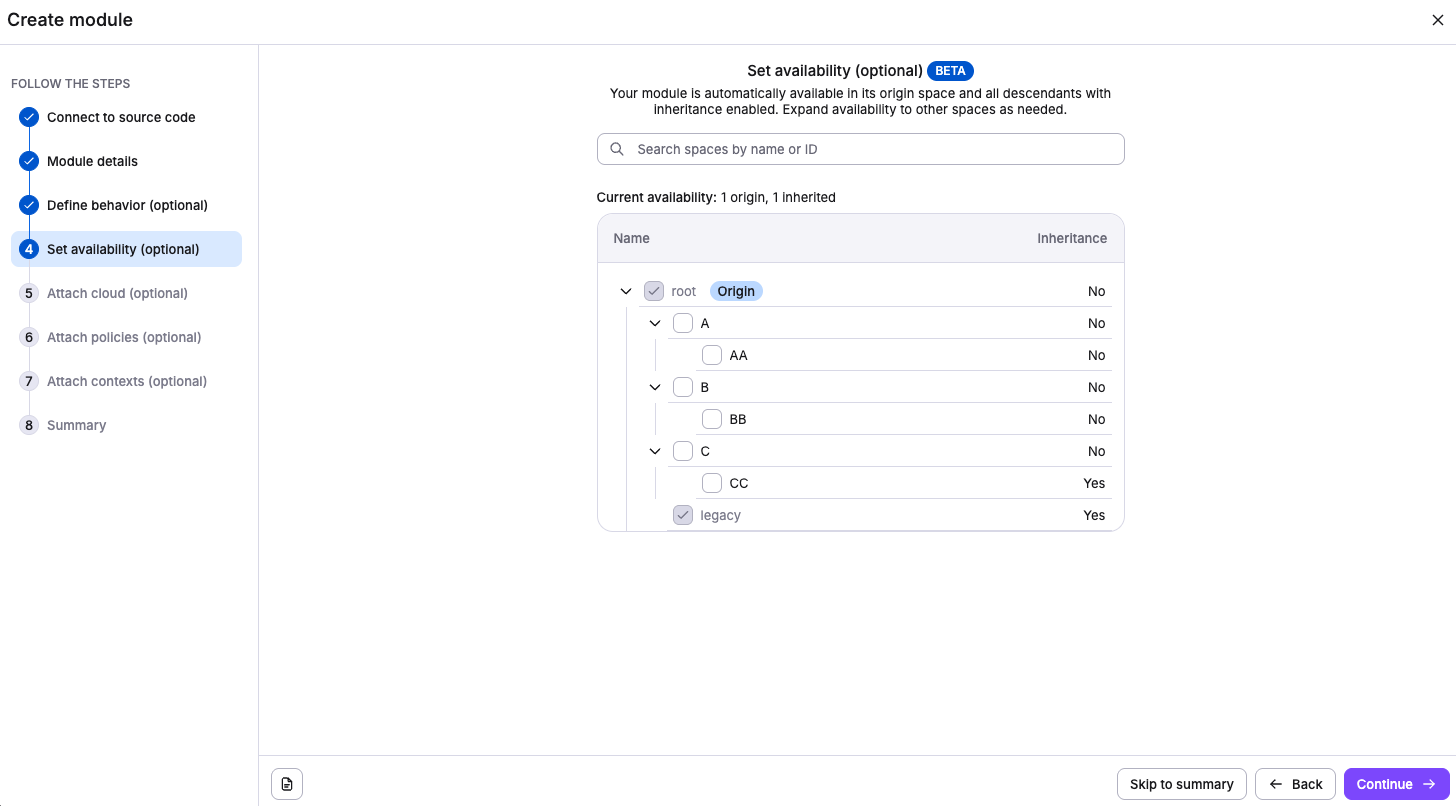The image size is (1456, 806).
Task: Check the checkbox for space A
Action: pyautogui.click(x=683, y=323)
